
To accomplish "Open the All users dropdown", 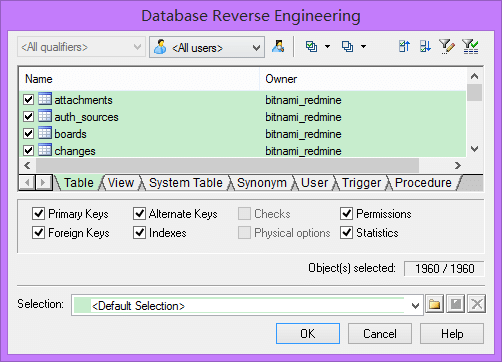I will click(207, 47).
